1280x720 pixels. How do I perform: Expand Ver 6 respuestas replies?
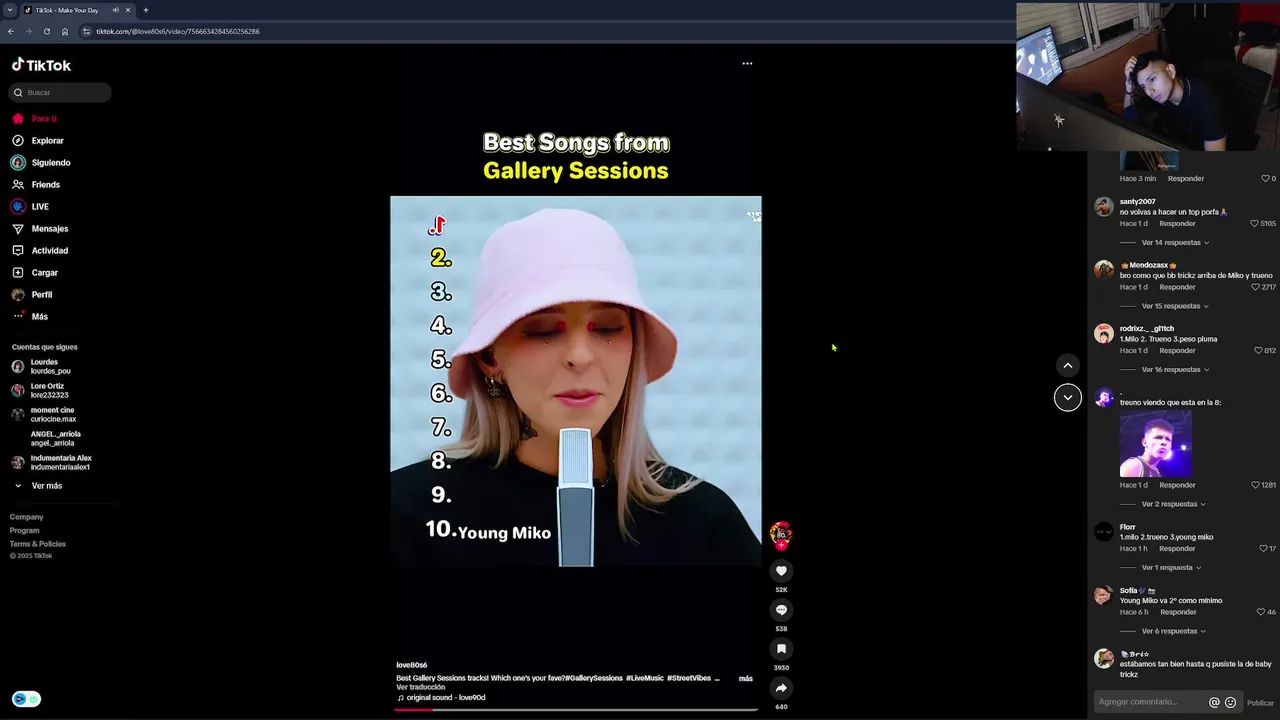1173,631
